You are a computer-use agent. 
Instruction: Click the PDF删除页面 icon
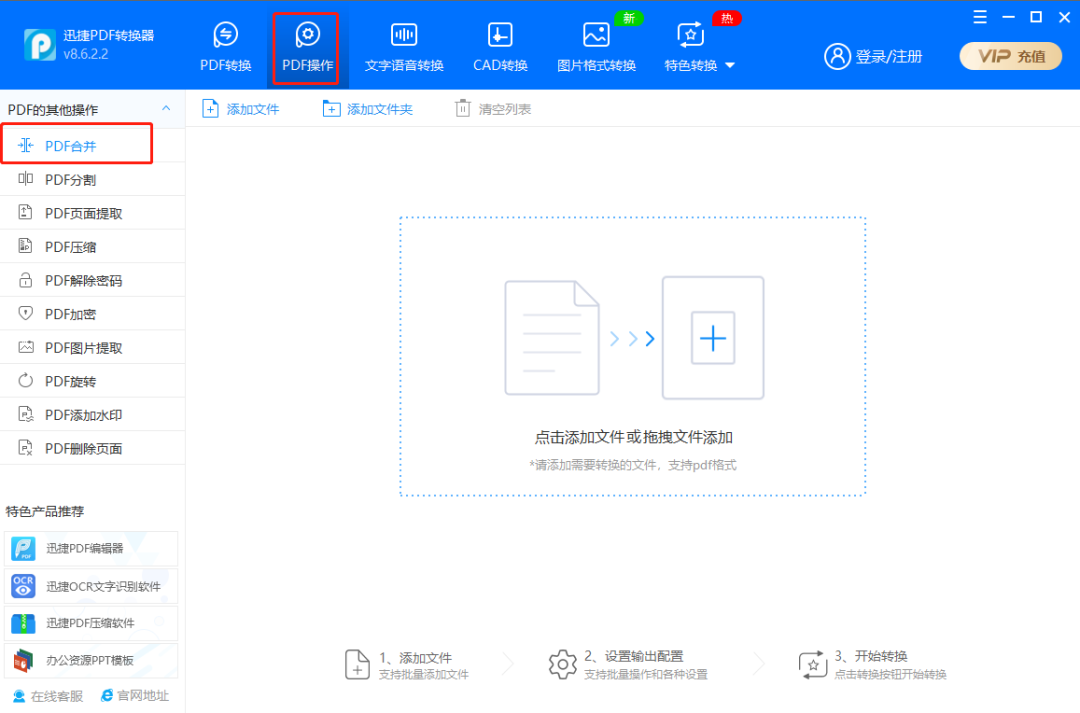(x=25, y=448)
